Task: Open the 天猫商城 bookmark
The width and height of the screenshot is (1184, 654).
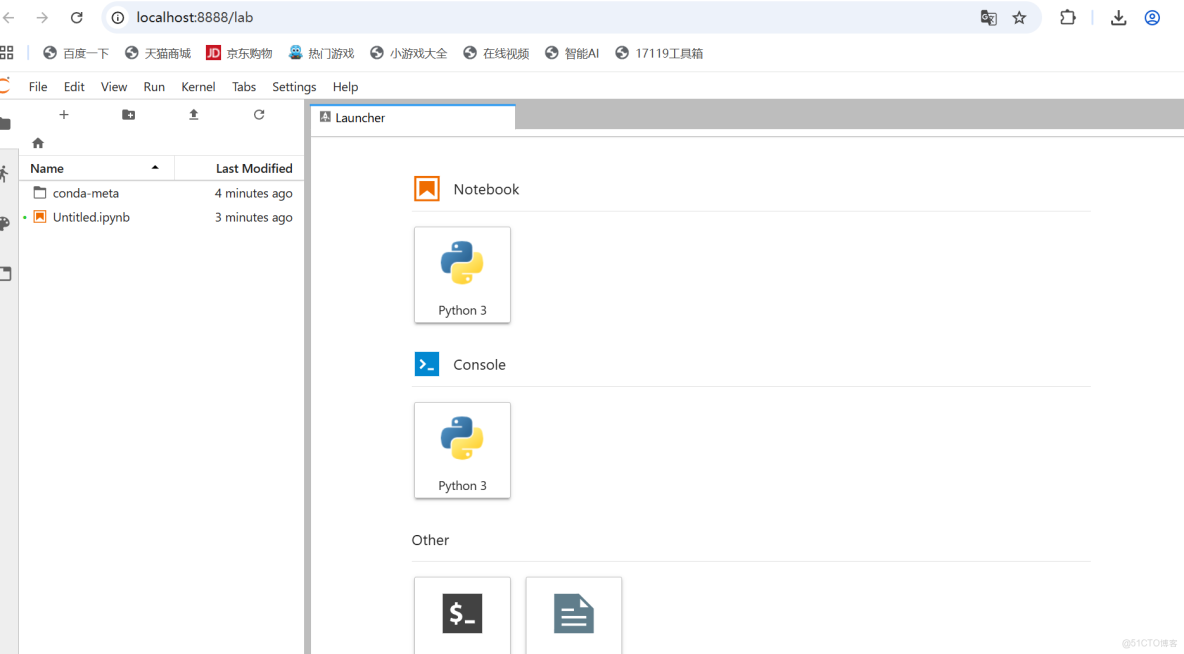Action: click(x=158, y=53)
